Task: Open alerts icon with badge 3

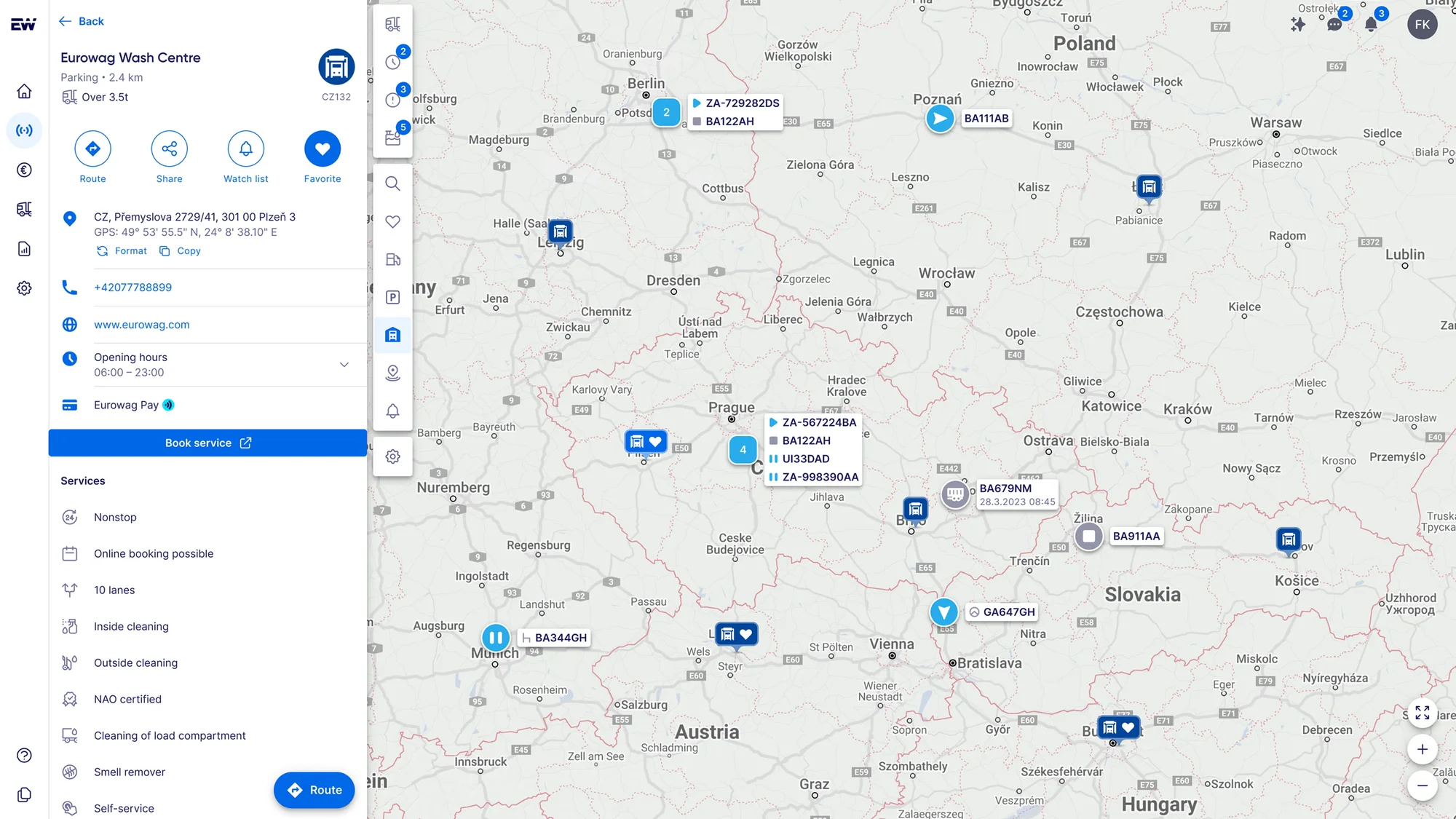Action: (392, 100)
